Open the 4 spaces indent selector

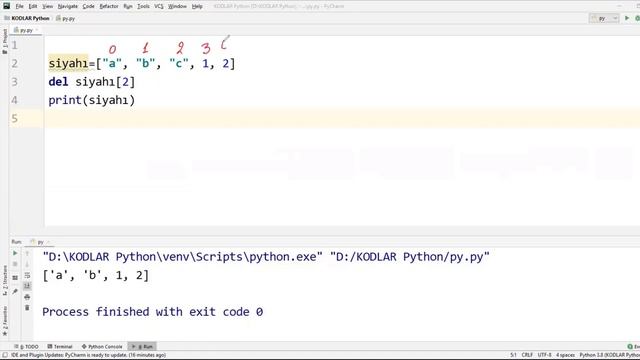click(x=565, y=355)
